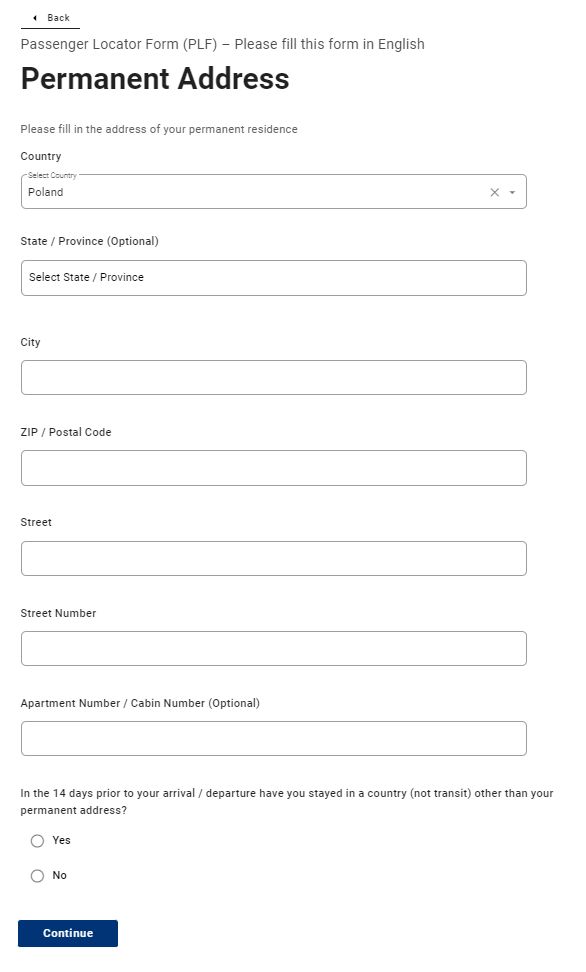The height and width of the screenshot is (972, 586).
Task: Select the No radio button
Action: tap(37, 876)
